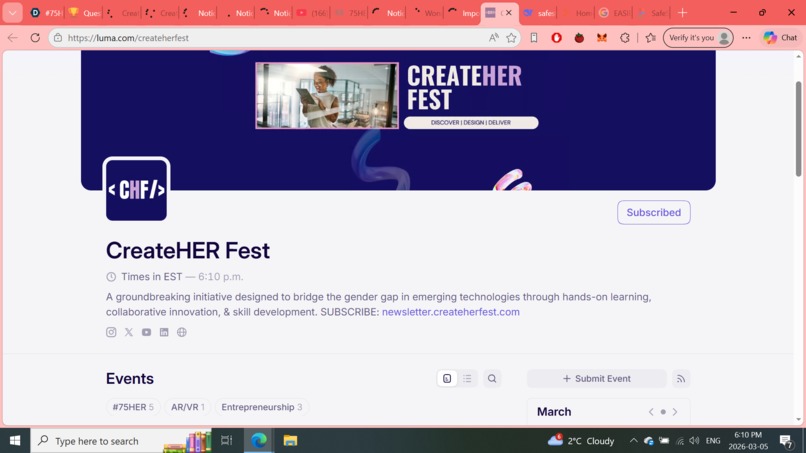Viewport: 806px width, 453px height.
Task: Refresh the page
Action: click(x=35, y=38)
